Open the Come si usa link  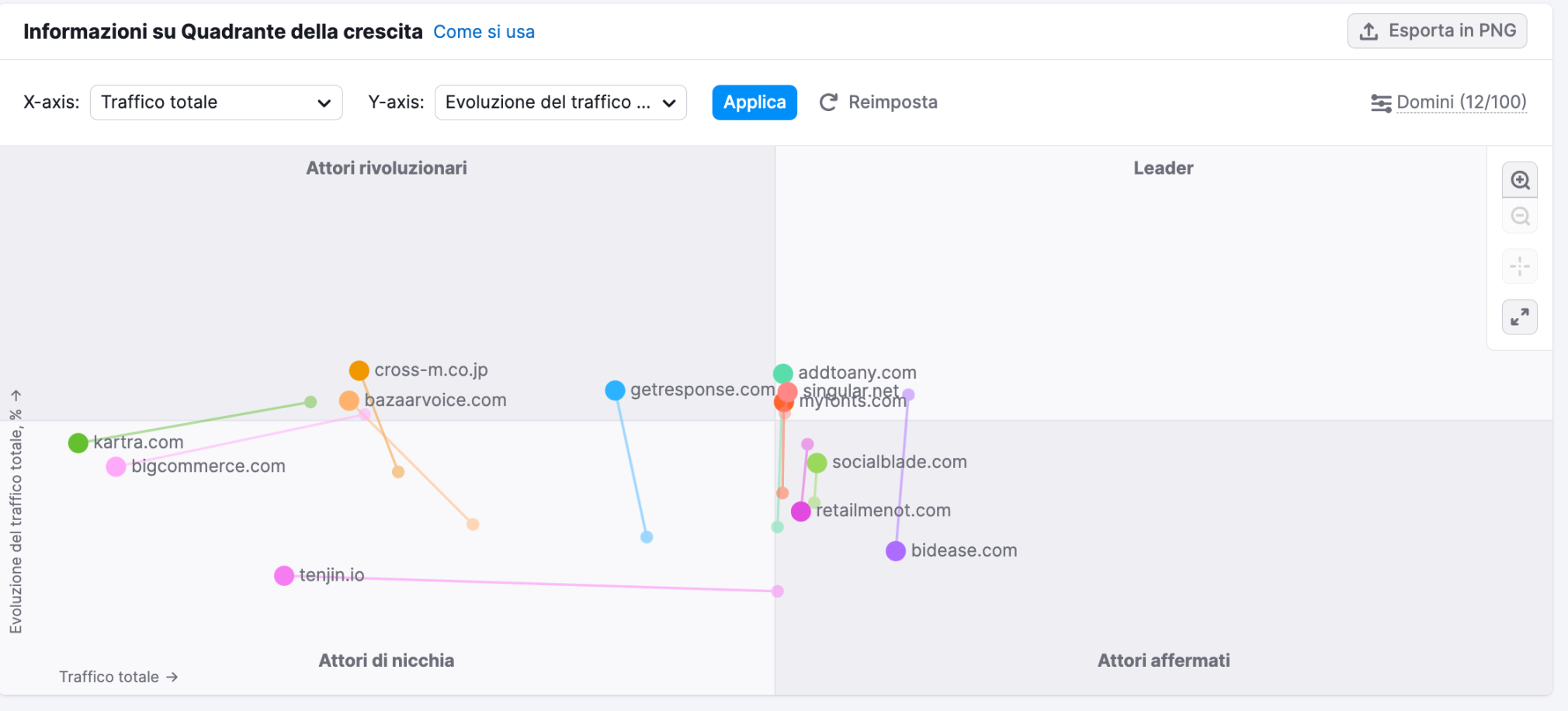[x=484, y=32]
